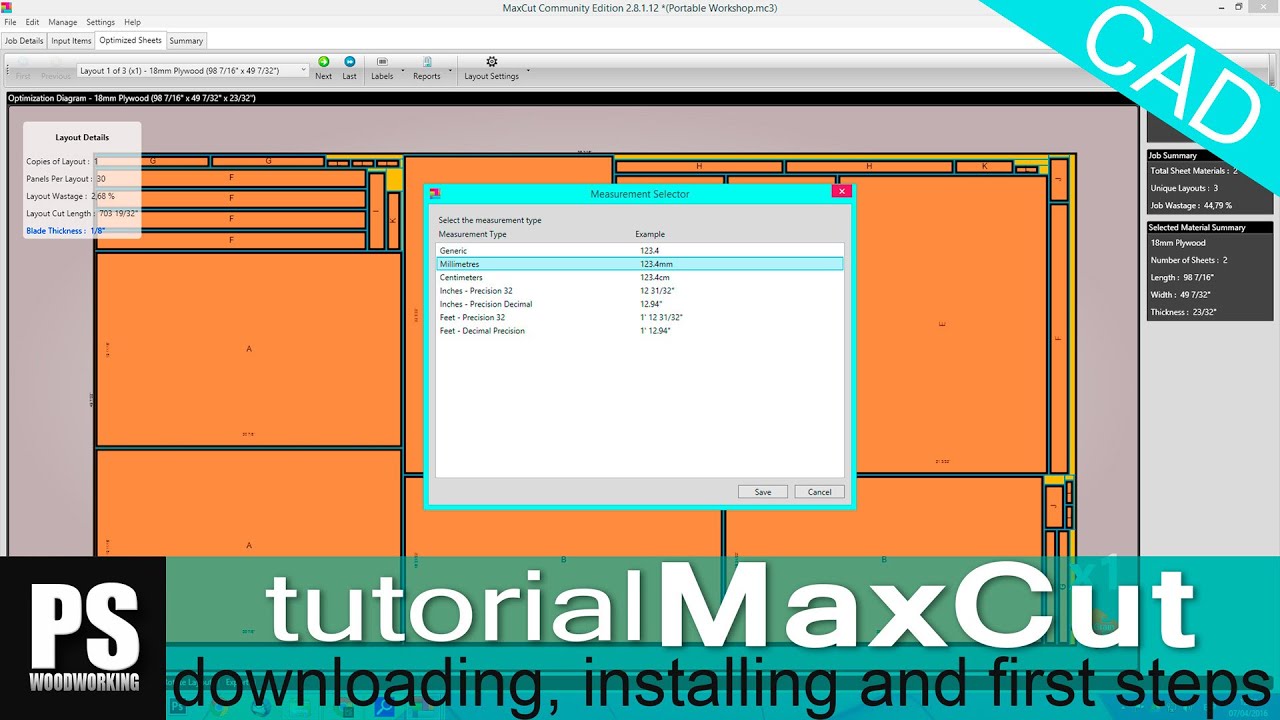
Task: Select the Centimeters measurement type
Action: pos(640,277)
